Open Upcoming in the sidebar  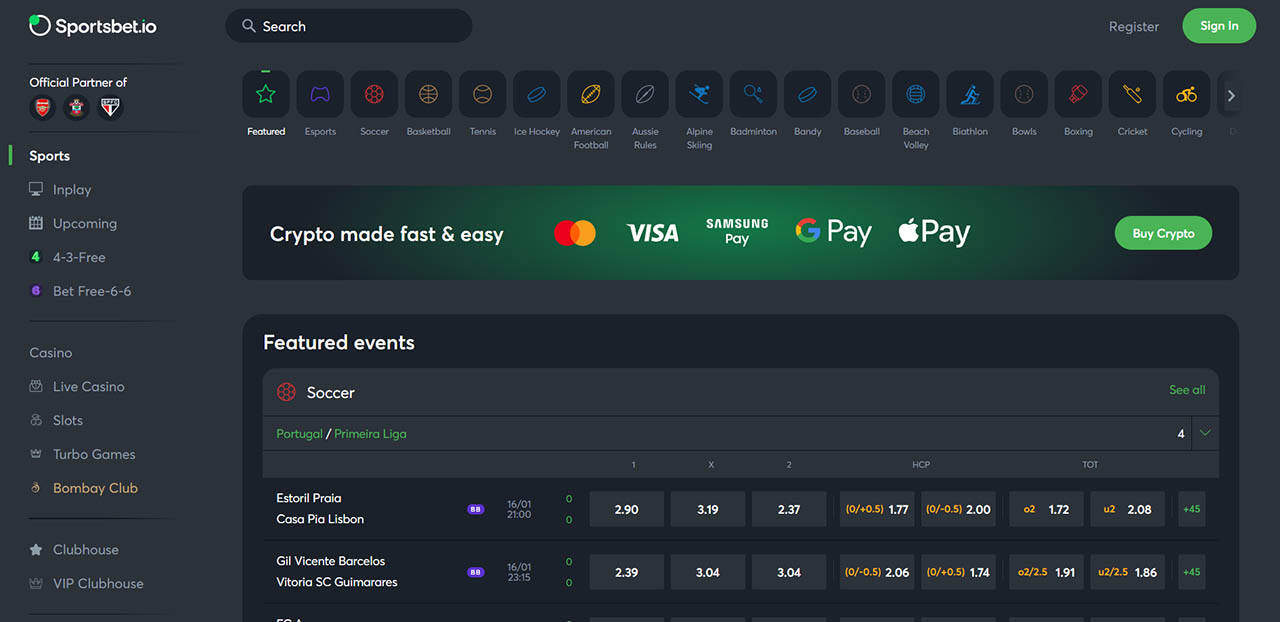point(73,224)
